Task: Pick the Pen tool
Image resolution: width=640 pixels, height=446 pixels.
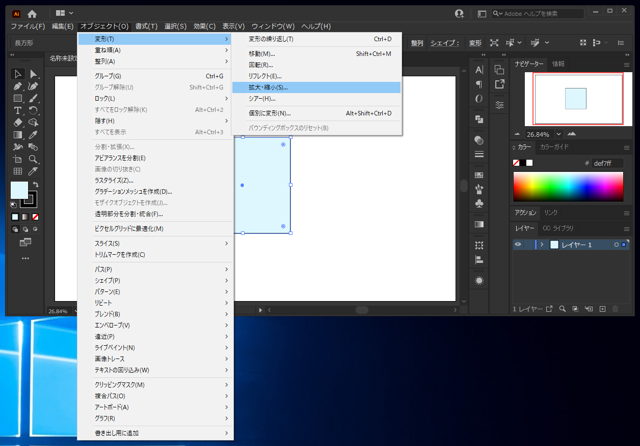Action: (x=18, y=86)
